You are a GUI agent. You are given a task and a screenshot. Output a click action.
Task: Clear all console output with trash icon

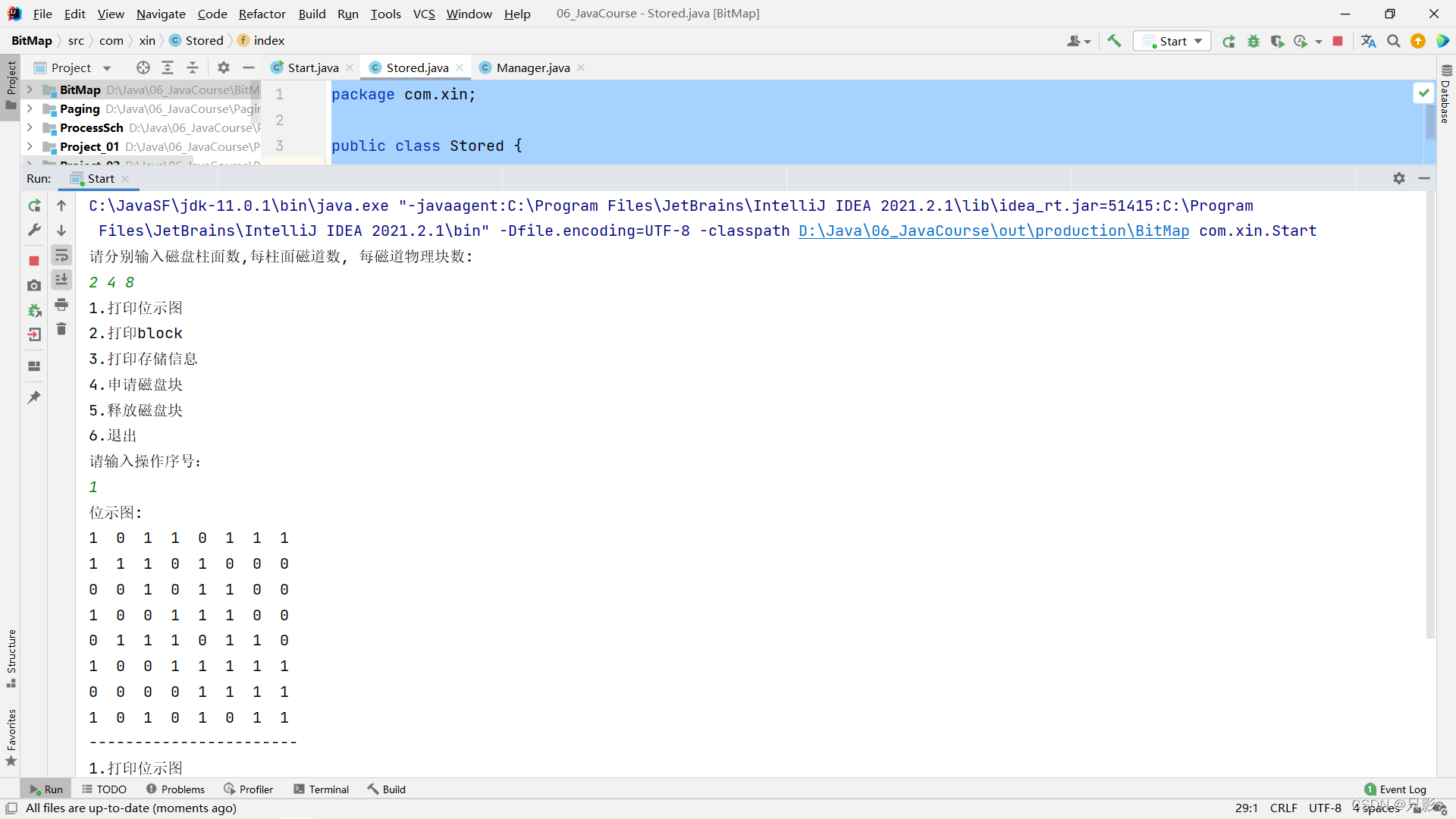[61, 329]
